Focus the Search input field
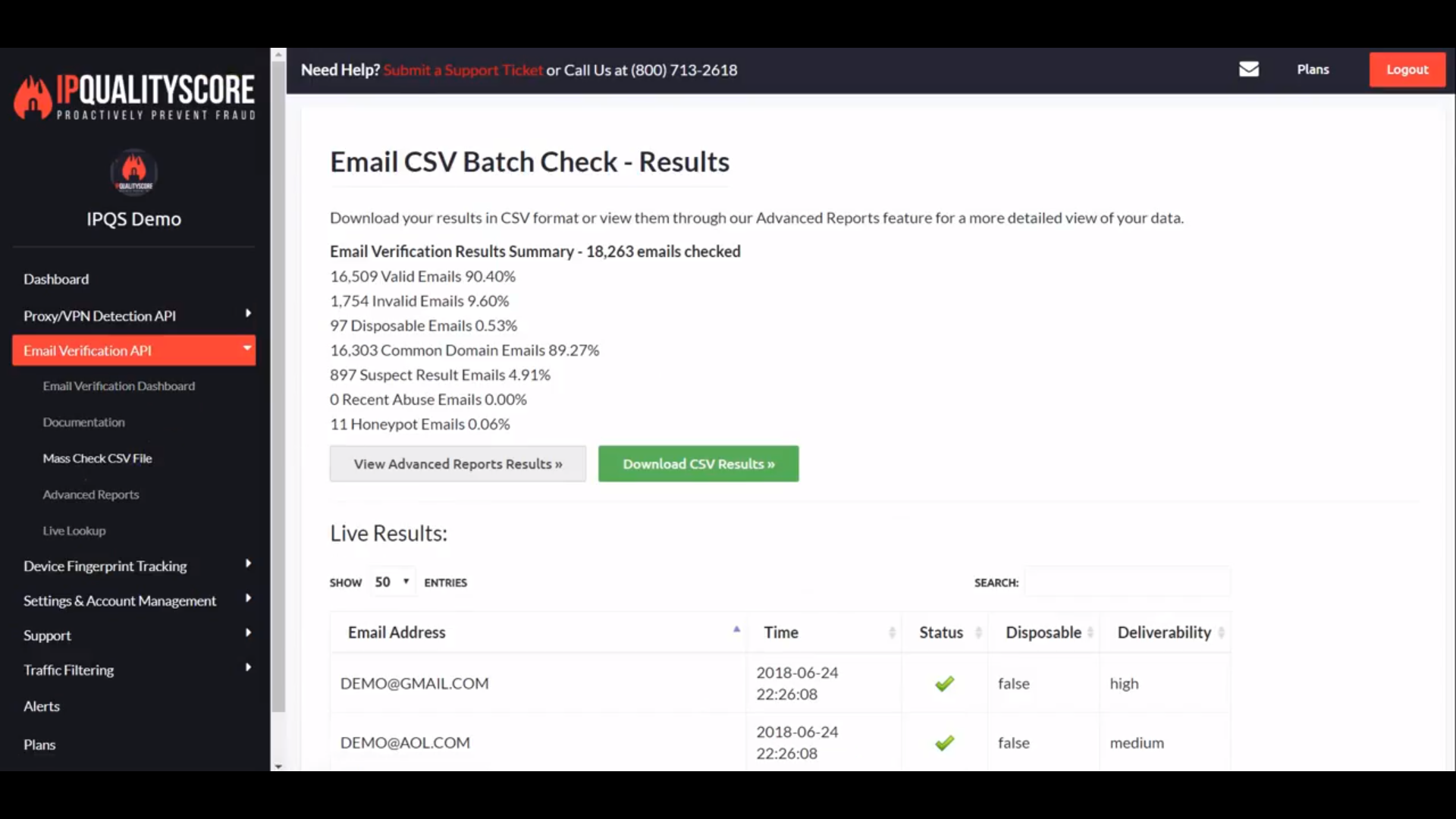 click(1127, 582)
